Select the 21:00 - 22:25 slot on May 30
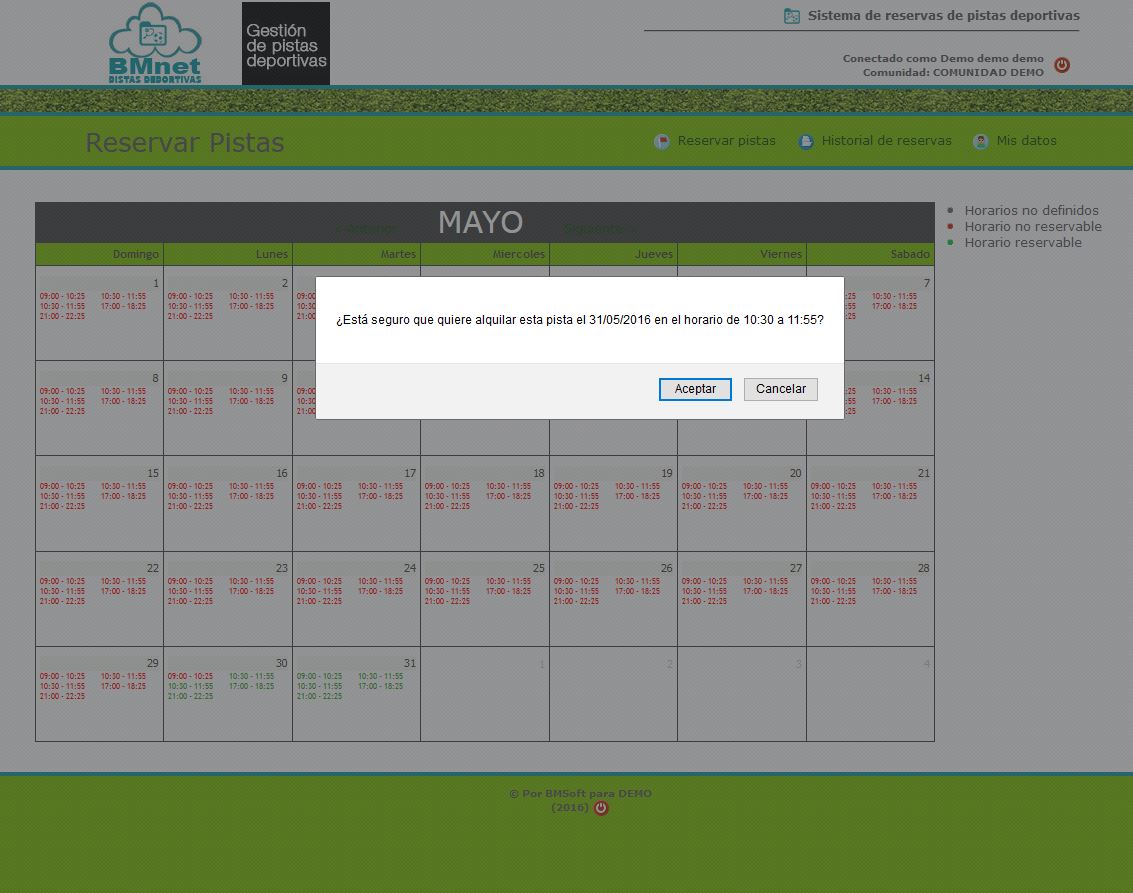Screen dimensions: 1133x893 [190, 696]
